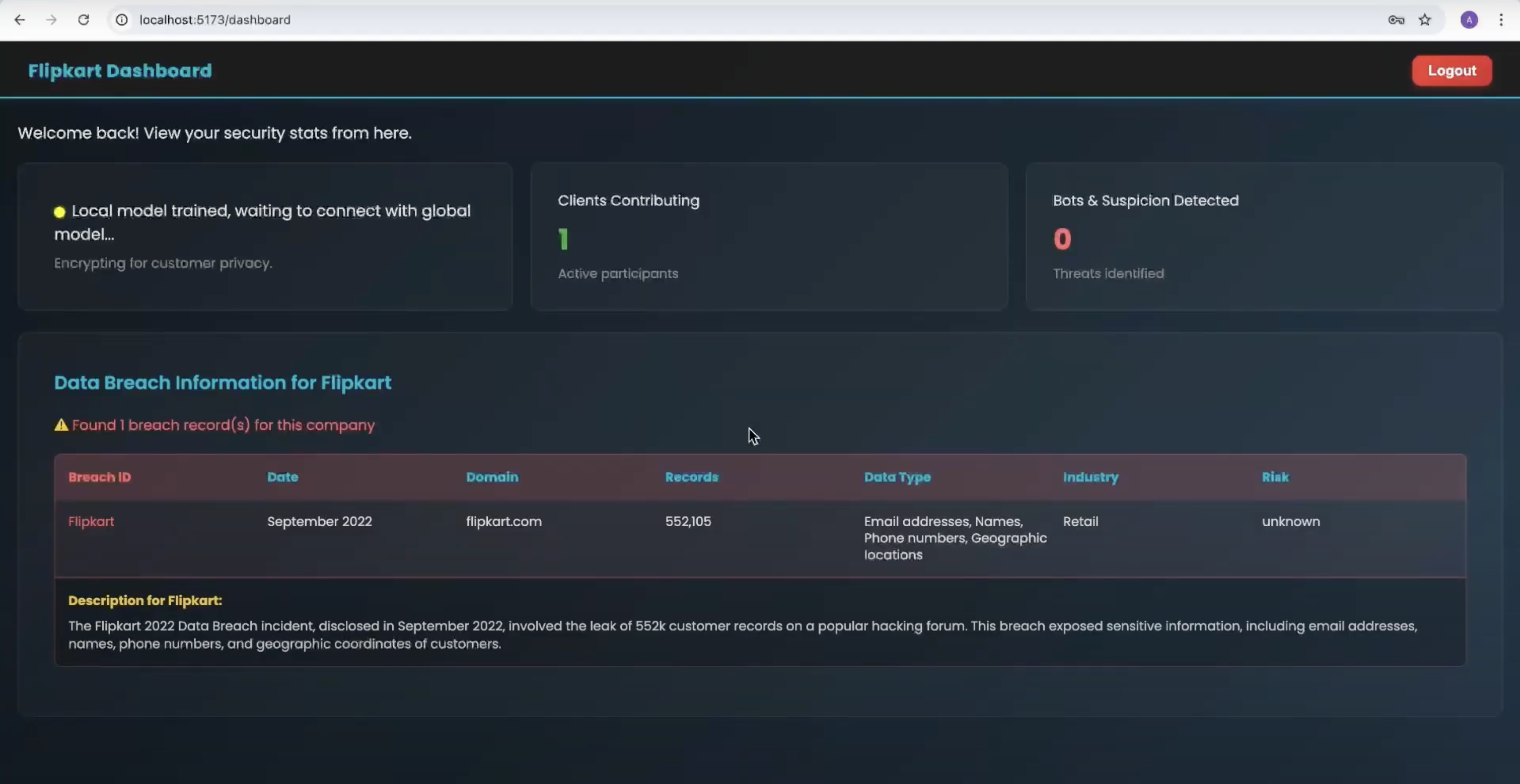
Task: Open Chrome three-dot menu
Action: [1501, 20]
